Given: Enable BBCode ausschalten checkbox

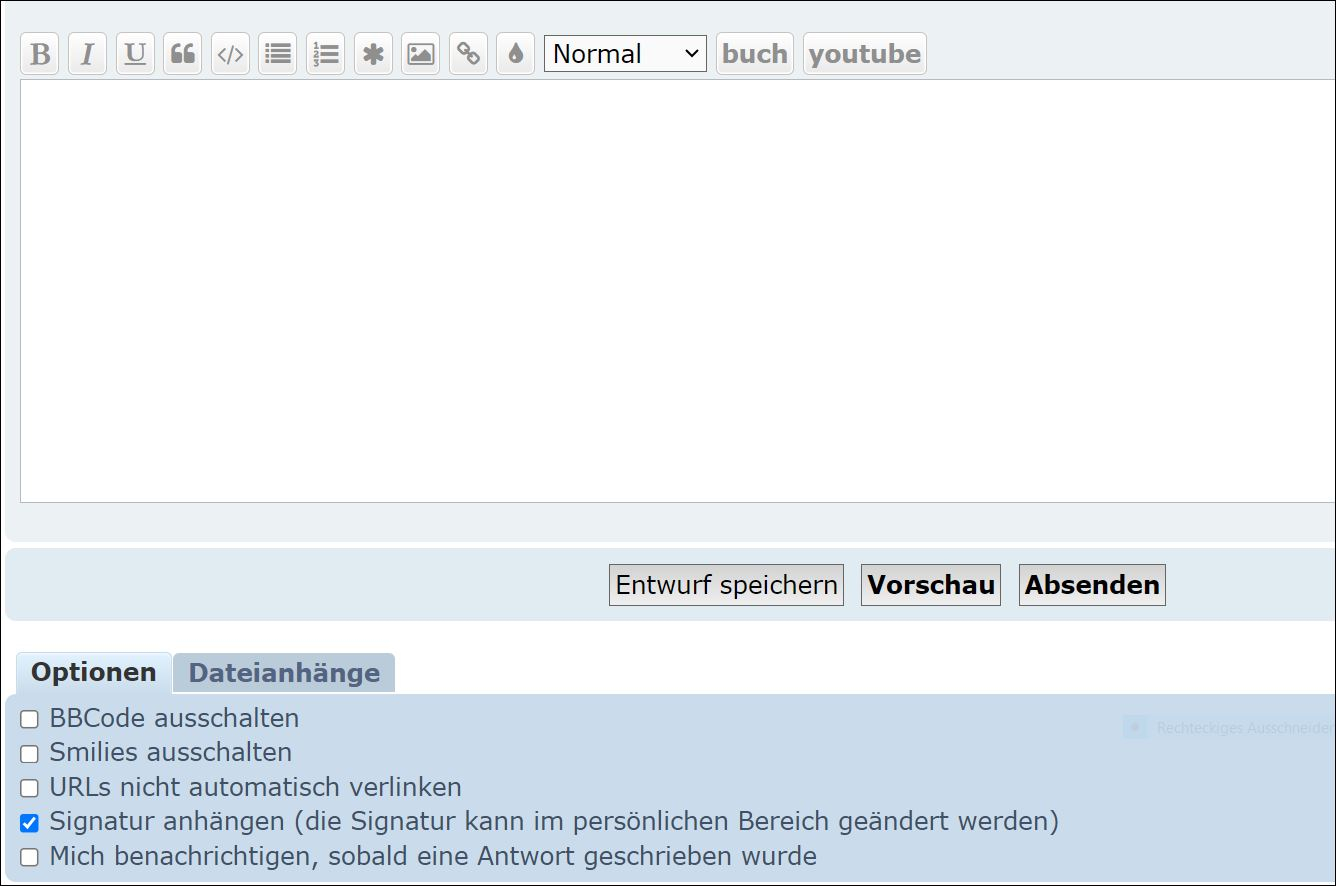Looking at the screenshot, I should point(30,719).
